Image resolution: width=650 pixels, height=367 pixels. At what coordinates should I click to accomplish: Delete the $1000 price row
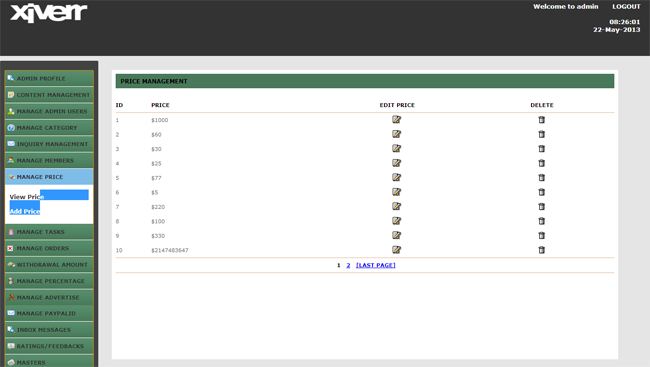(541, 120)
